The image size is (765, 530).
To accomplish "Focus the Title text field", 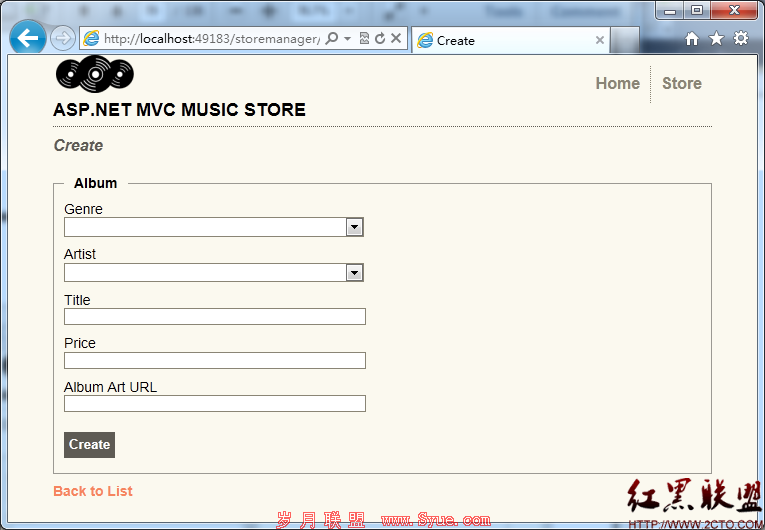I will (x=215, y=316).
